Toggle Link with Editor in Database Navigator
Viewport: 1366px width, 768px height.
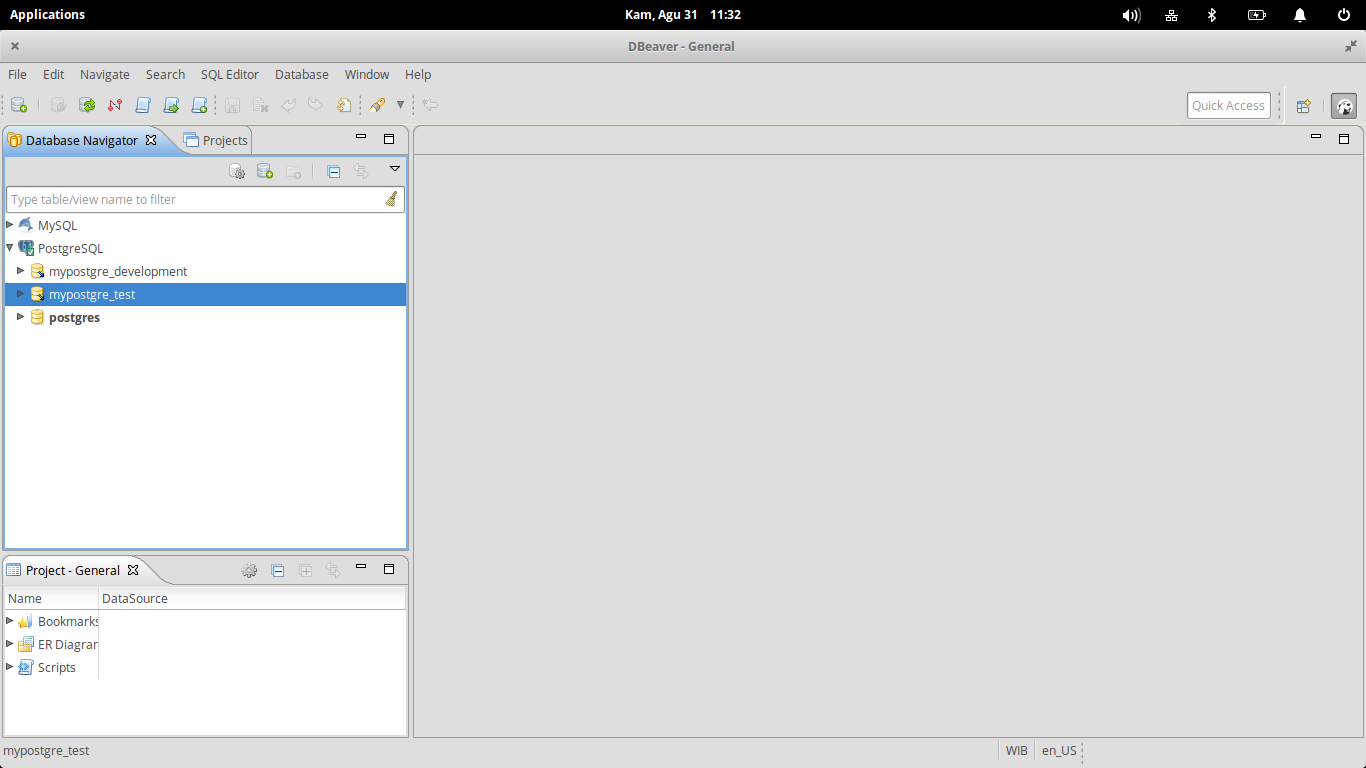(361, 171)
